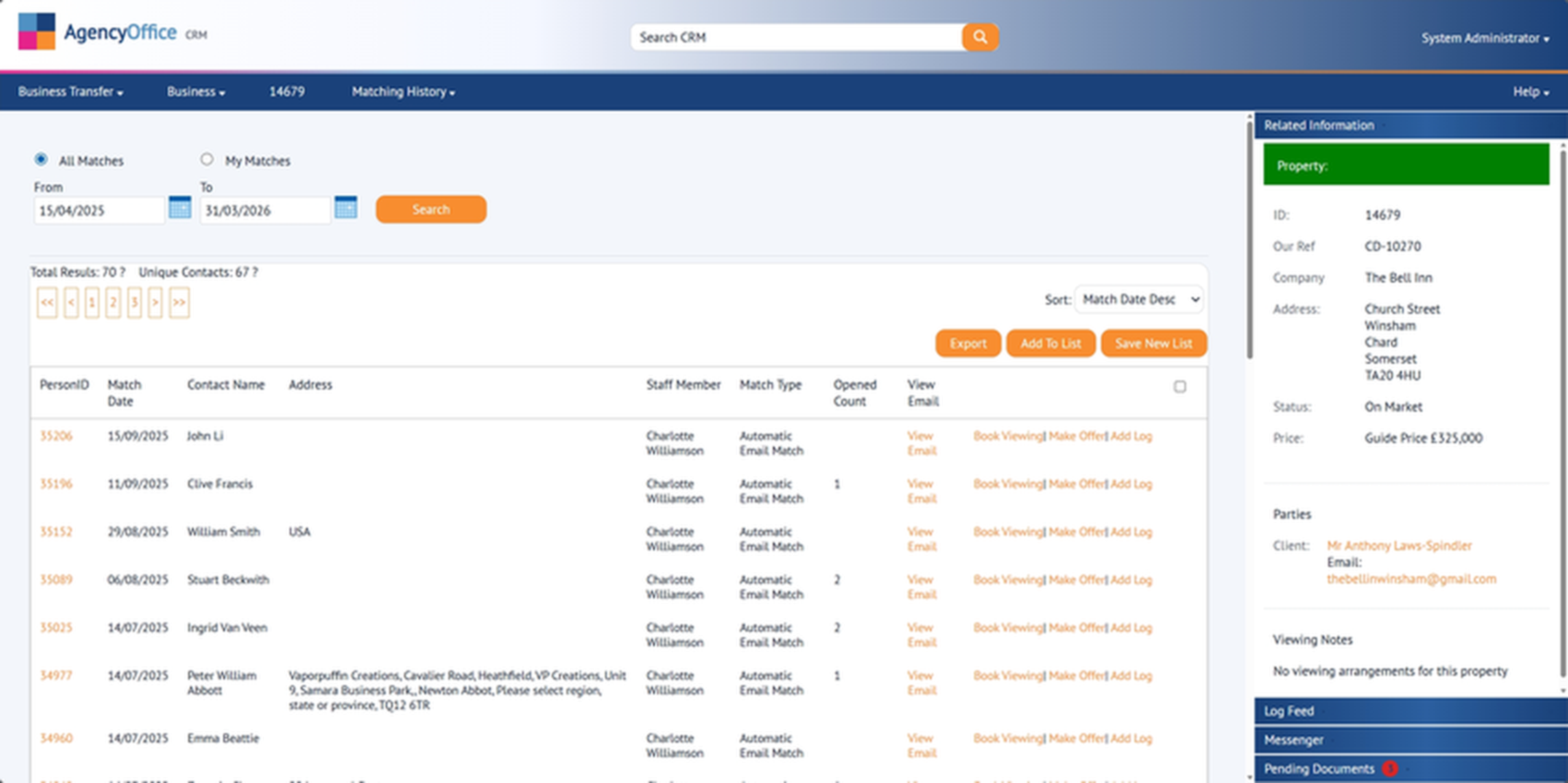Go to next results page arrow

click(155, 302)
